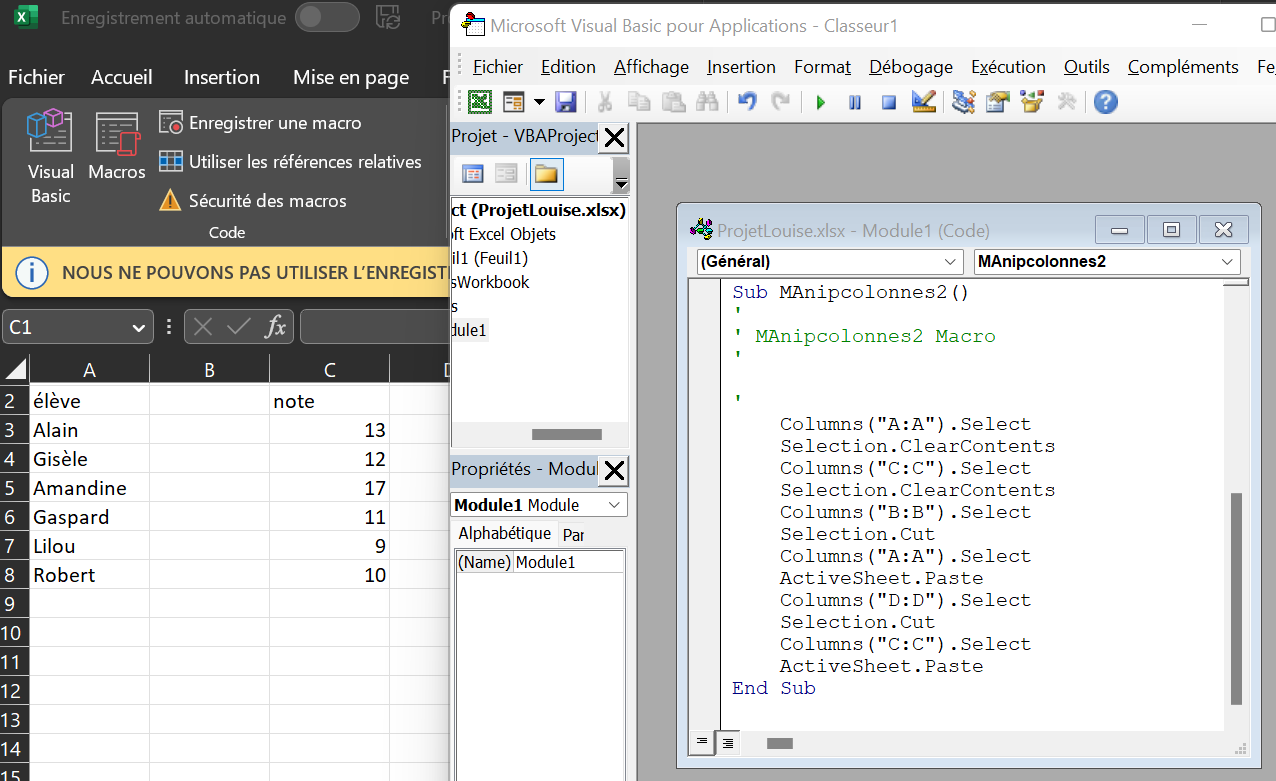This screenshot has height=781, width=1276.
Task: Click the Excel app icon in title bar
Action: tap(26, 17)
